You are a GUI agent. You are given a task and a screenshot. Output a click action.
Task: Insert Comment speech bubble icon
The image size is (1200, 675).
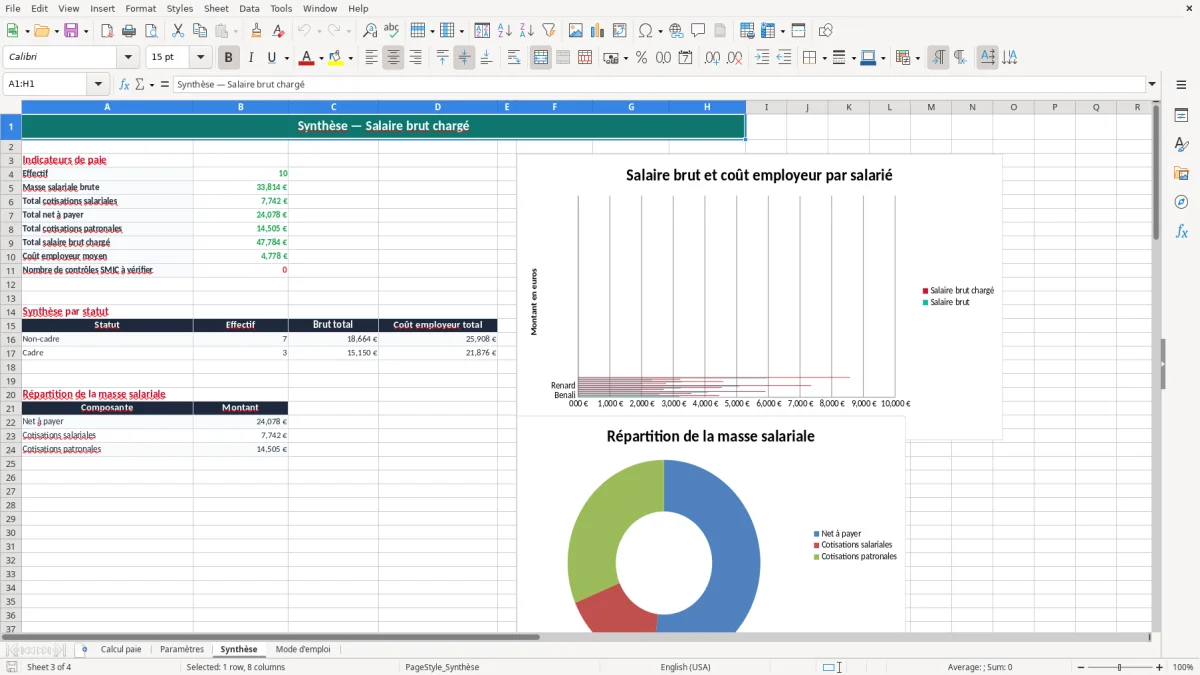[698, 31]
